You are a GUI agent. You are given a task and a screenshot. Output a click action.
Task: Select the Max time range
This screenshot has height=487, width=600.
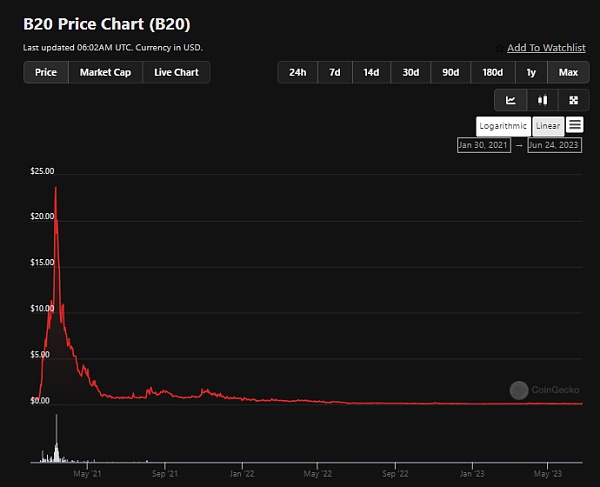click(x=568, y=72)
